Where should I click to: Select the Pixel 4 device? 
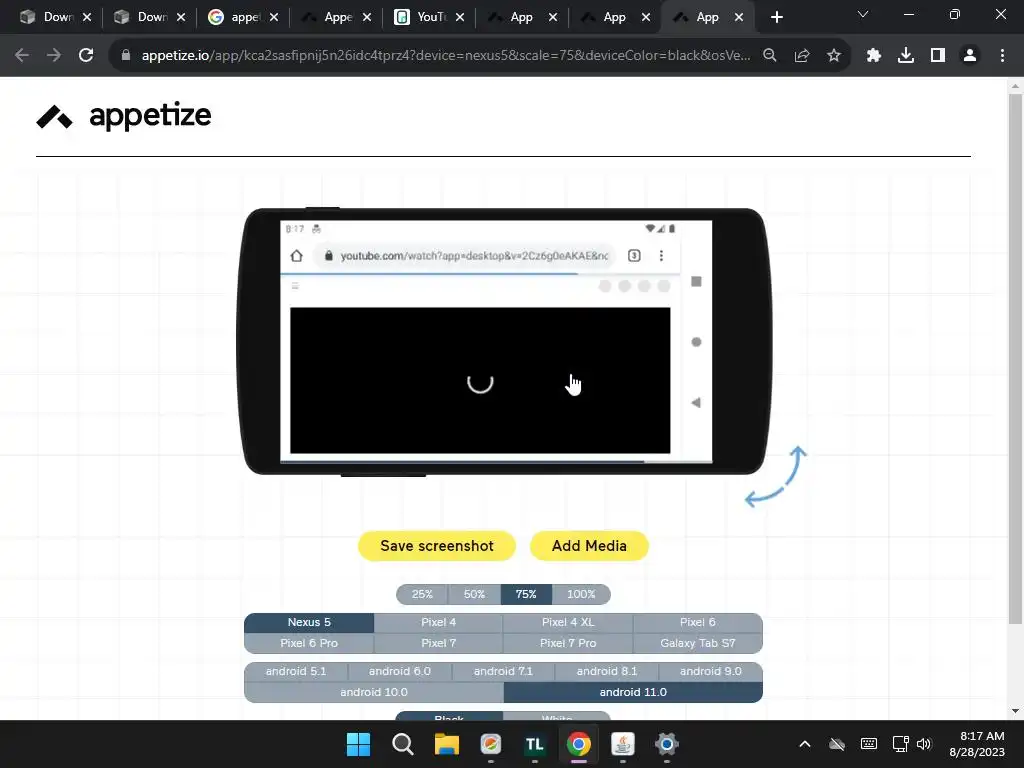[x=438, y=622]
